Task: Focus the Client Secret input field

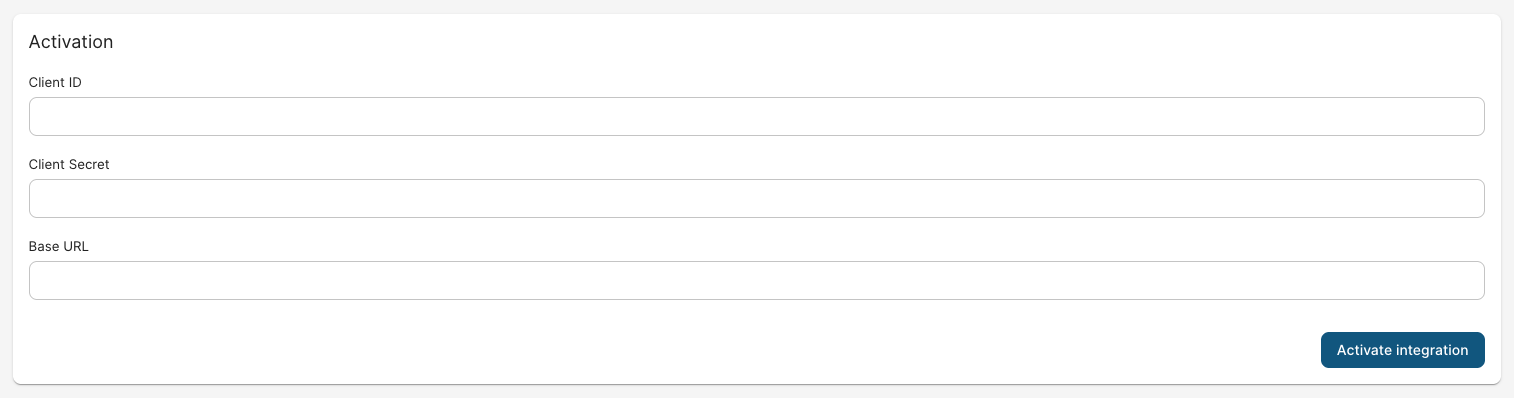Action: click(x=757, y=198)
